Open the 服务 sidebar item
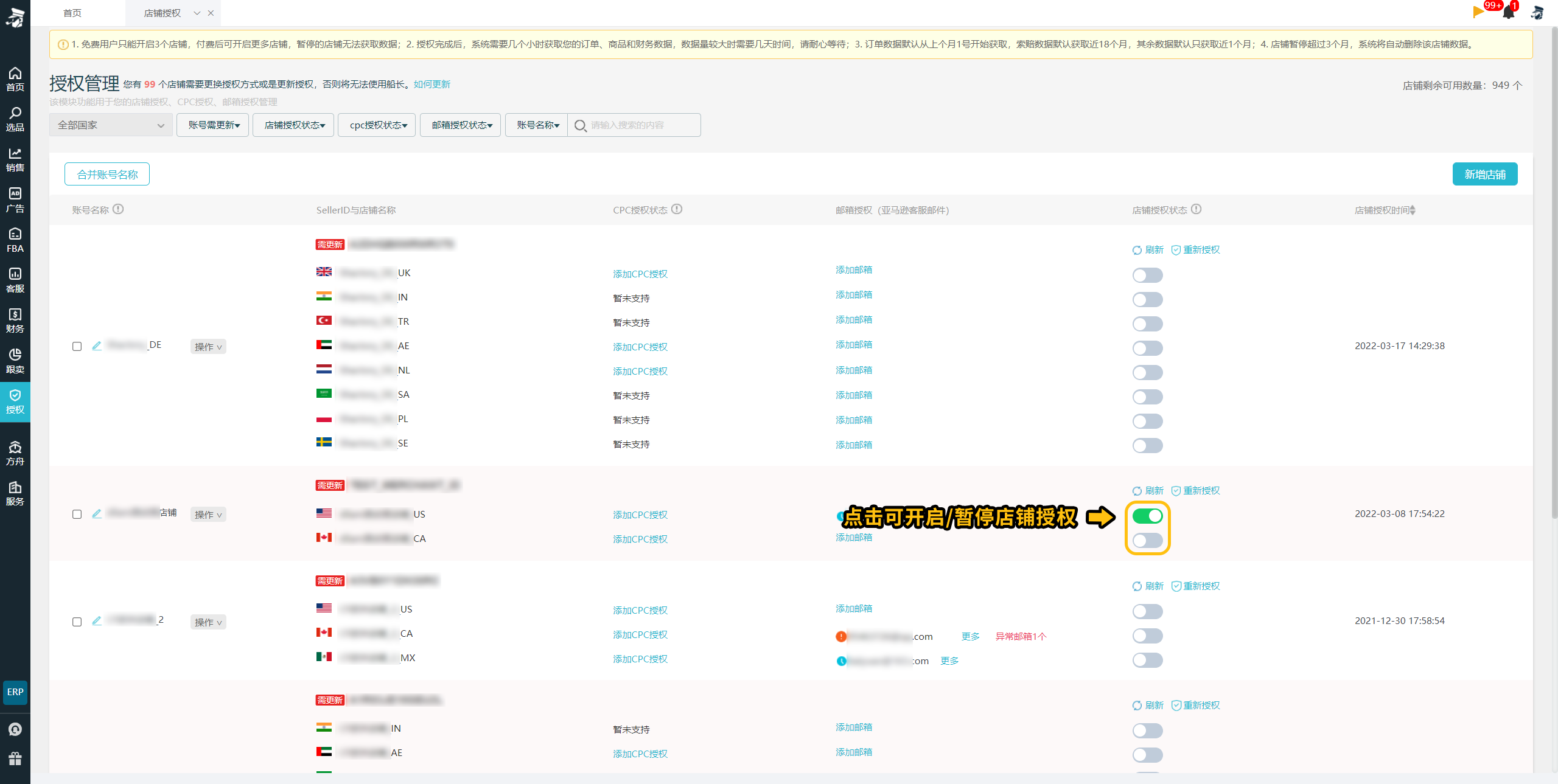This screenshot has width=1558, height=784. (15, 493)
